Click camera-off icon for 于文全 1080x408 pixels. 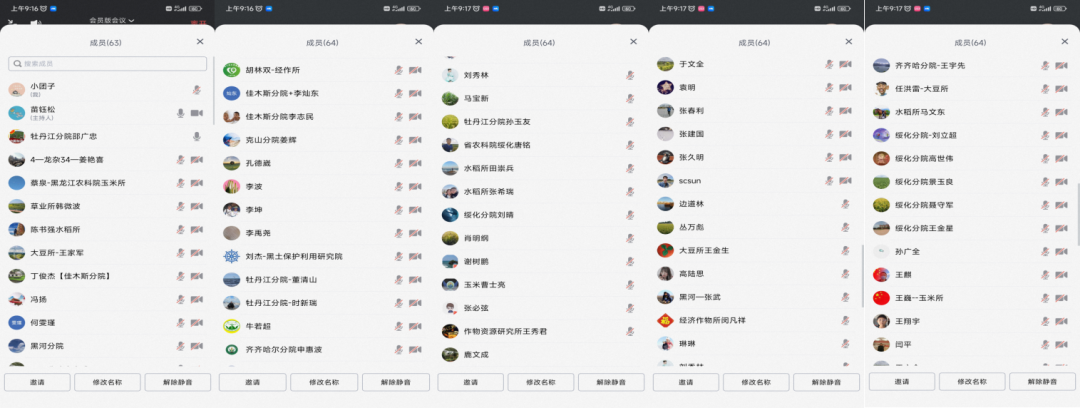coord(845,64)
